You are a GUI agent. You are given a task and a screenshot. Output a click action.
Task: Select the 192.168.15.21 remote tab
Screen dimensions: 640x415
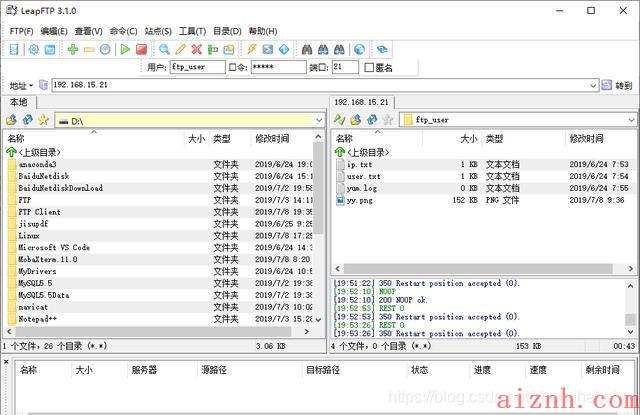362,102
